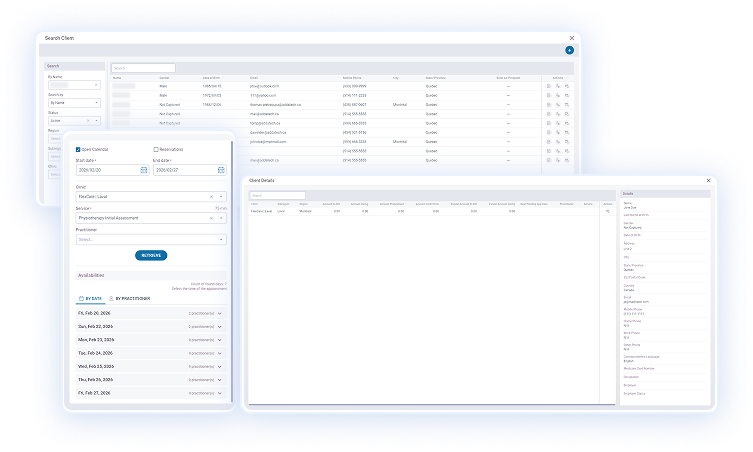
Task: Click the Search Client table search box
Action: (143, 68)
